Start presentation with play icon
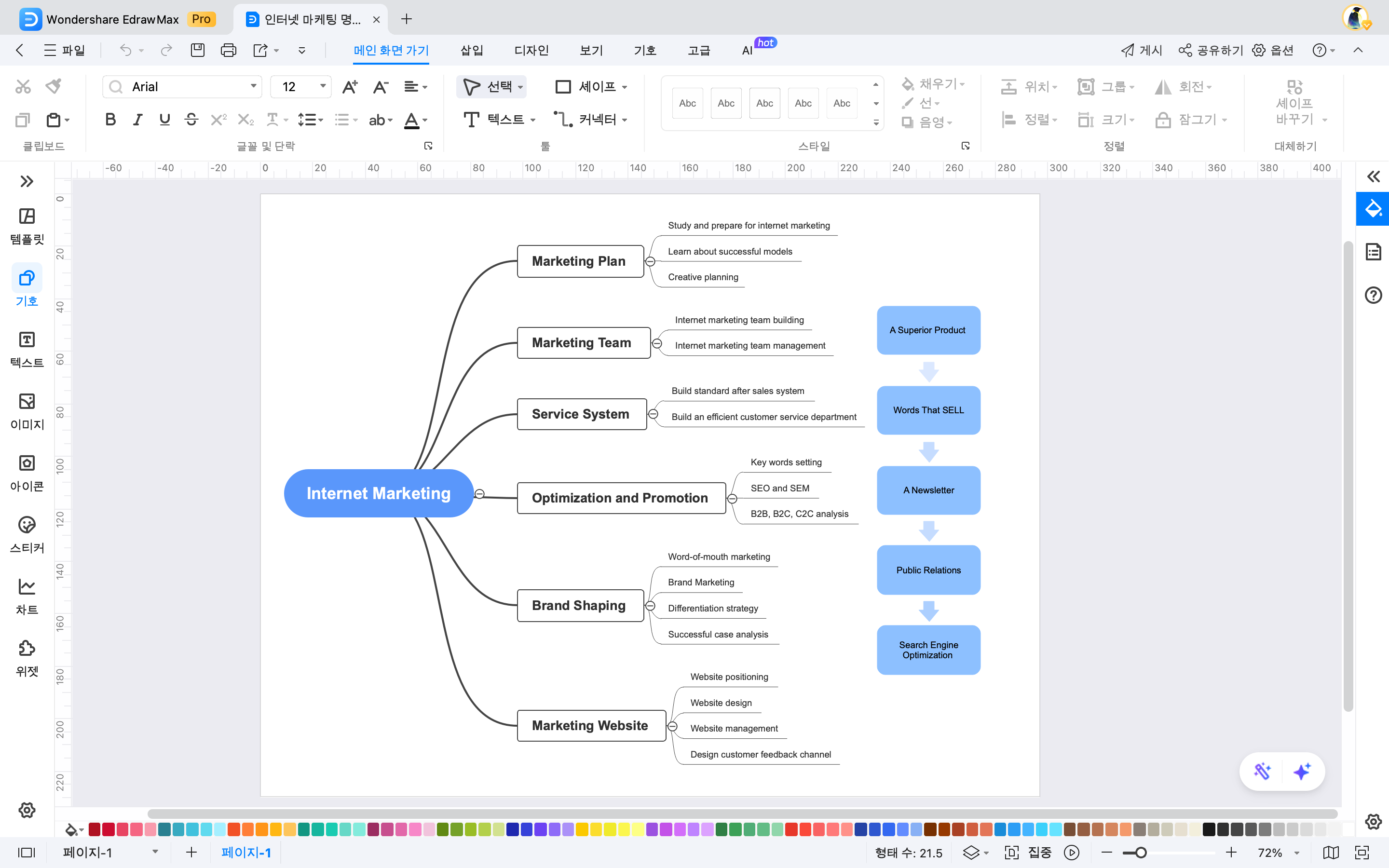Viewport: 1389px width, 868px height. 1071,853
